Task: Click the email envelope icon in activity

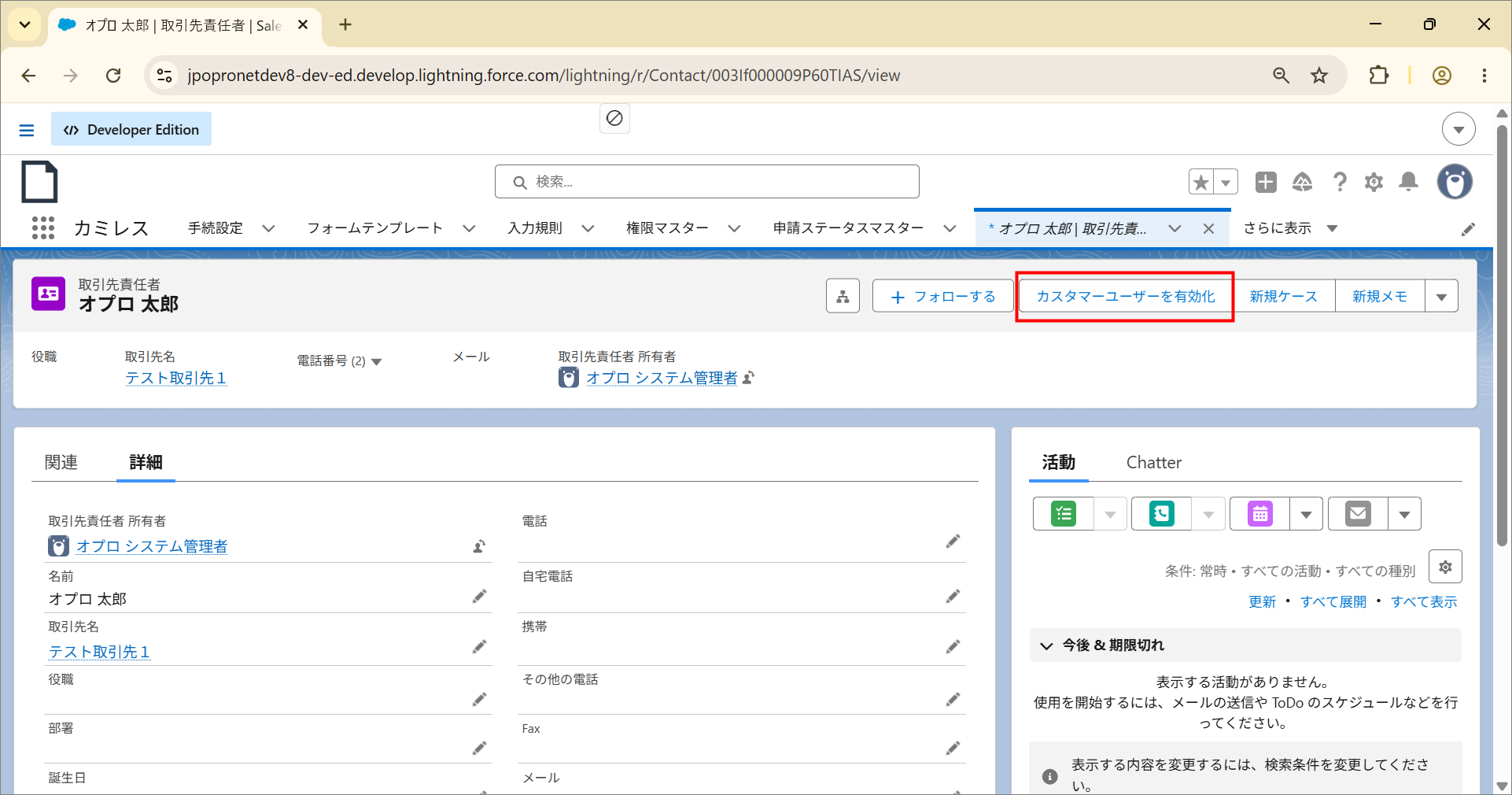Action: pyautogui.click(x=1359, y=514)
